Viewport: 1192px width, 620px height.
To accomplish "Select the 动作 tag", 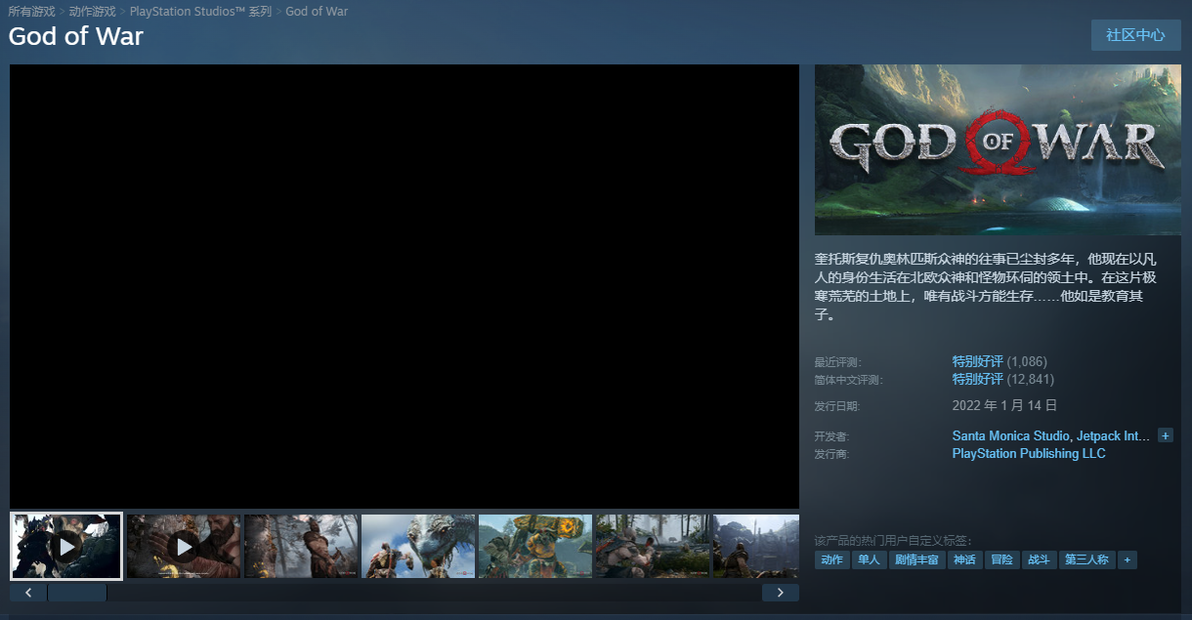I will tap(832, 560).
